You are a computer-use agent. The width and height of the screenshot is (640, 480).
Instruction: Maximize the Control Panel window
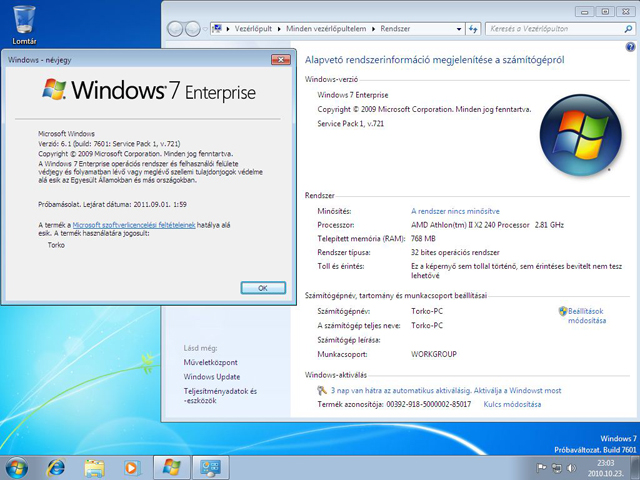[x=605, y=11]
